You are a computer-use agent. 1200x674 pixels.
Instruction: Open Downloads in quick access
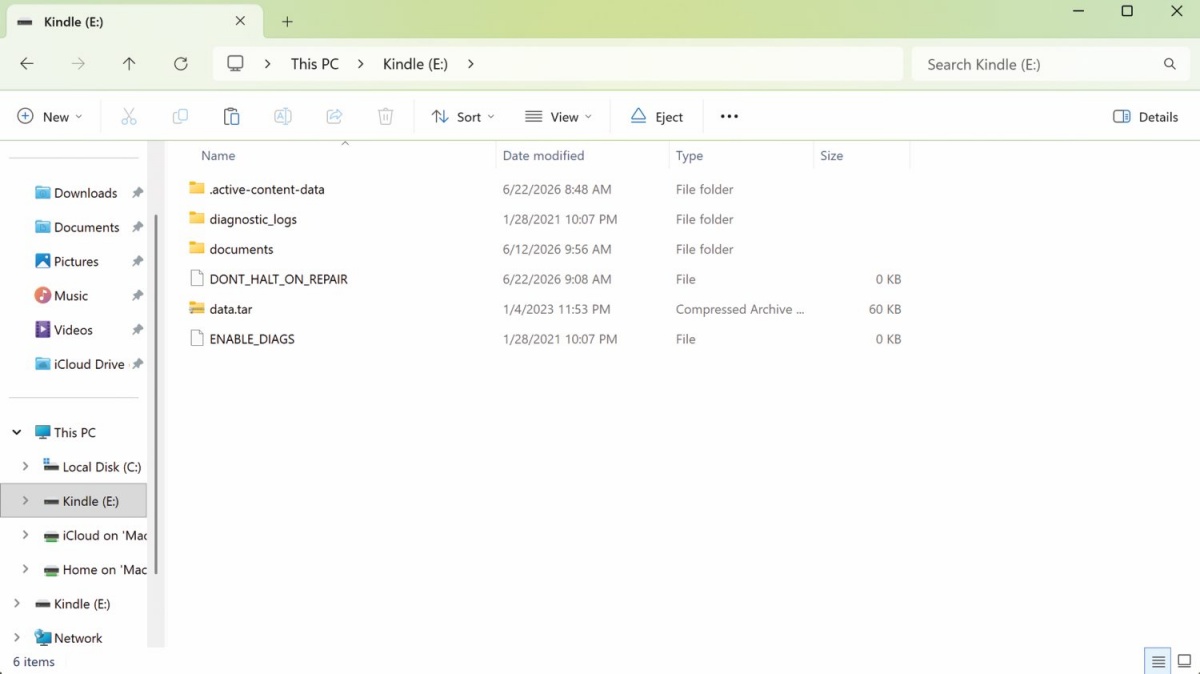[x=85, y=193]
